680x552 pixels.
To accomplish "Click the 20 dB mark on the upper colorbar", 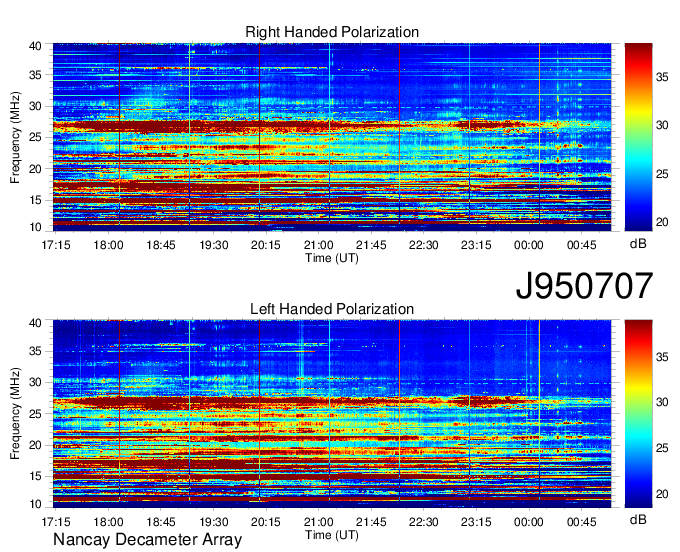I will (x=662, y=222).
